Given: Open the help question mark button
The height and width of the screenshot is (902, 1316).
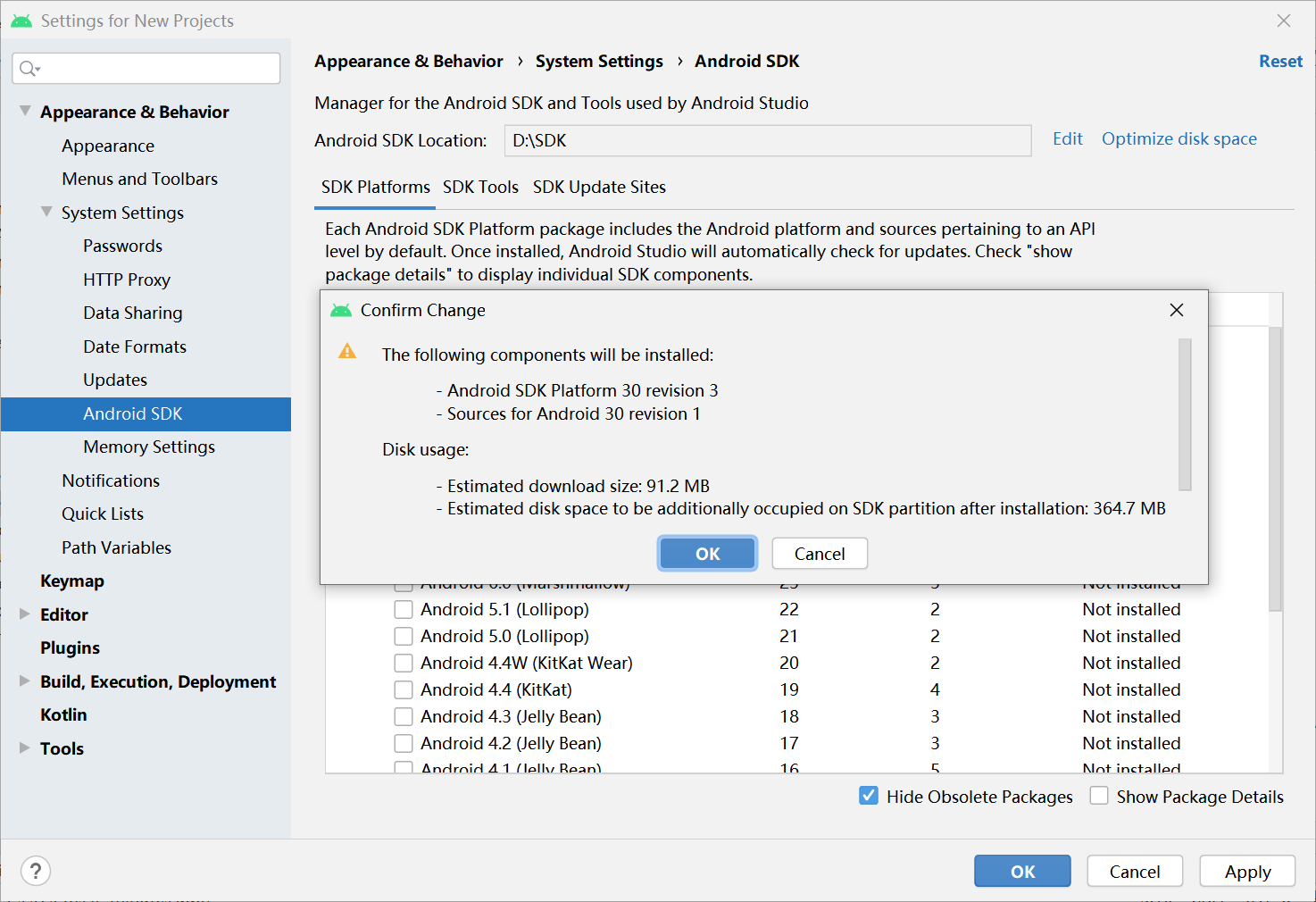Looking at the screenshot, I should tap(36, 871).
